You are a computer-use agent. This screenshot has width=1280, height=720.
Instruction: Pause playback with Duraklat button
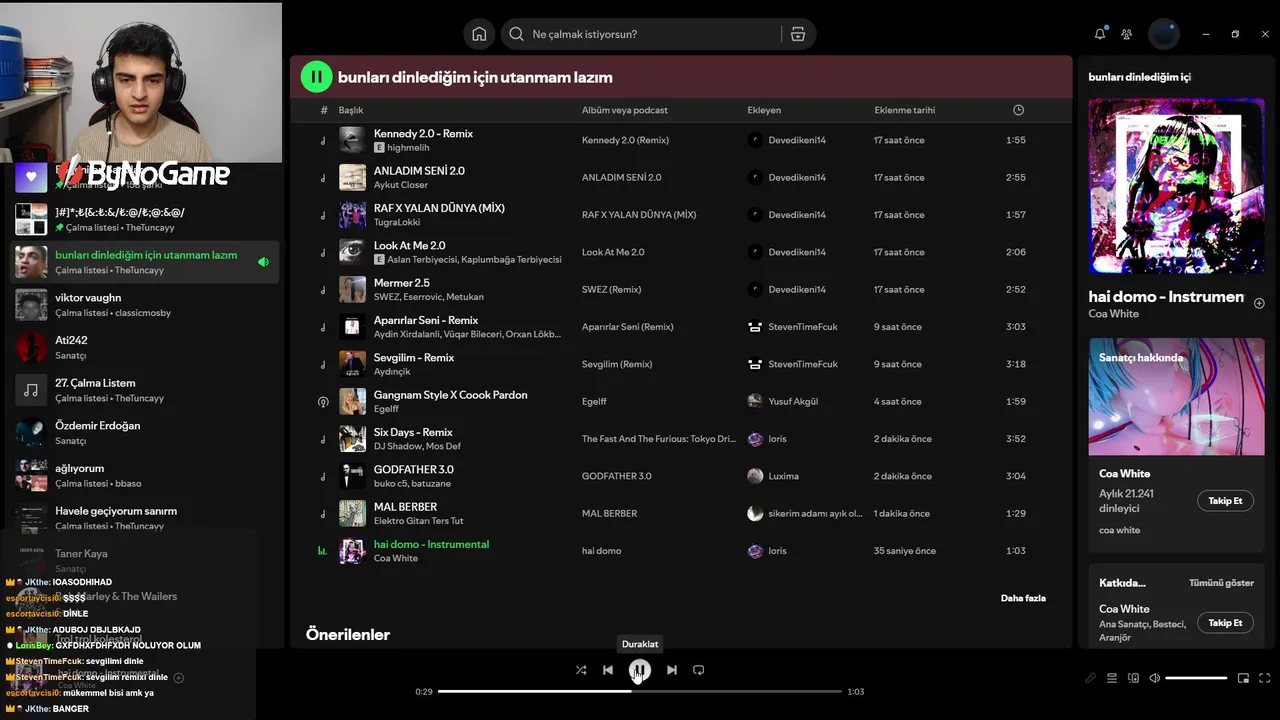(x=640, y=670)
